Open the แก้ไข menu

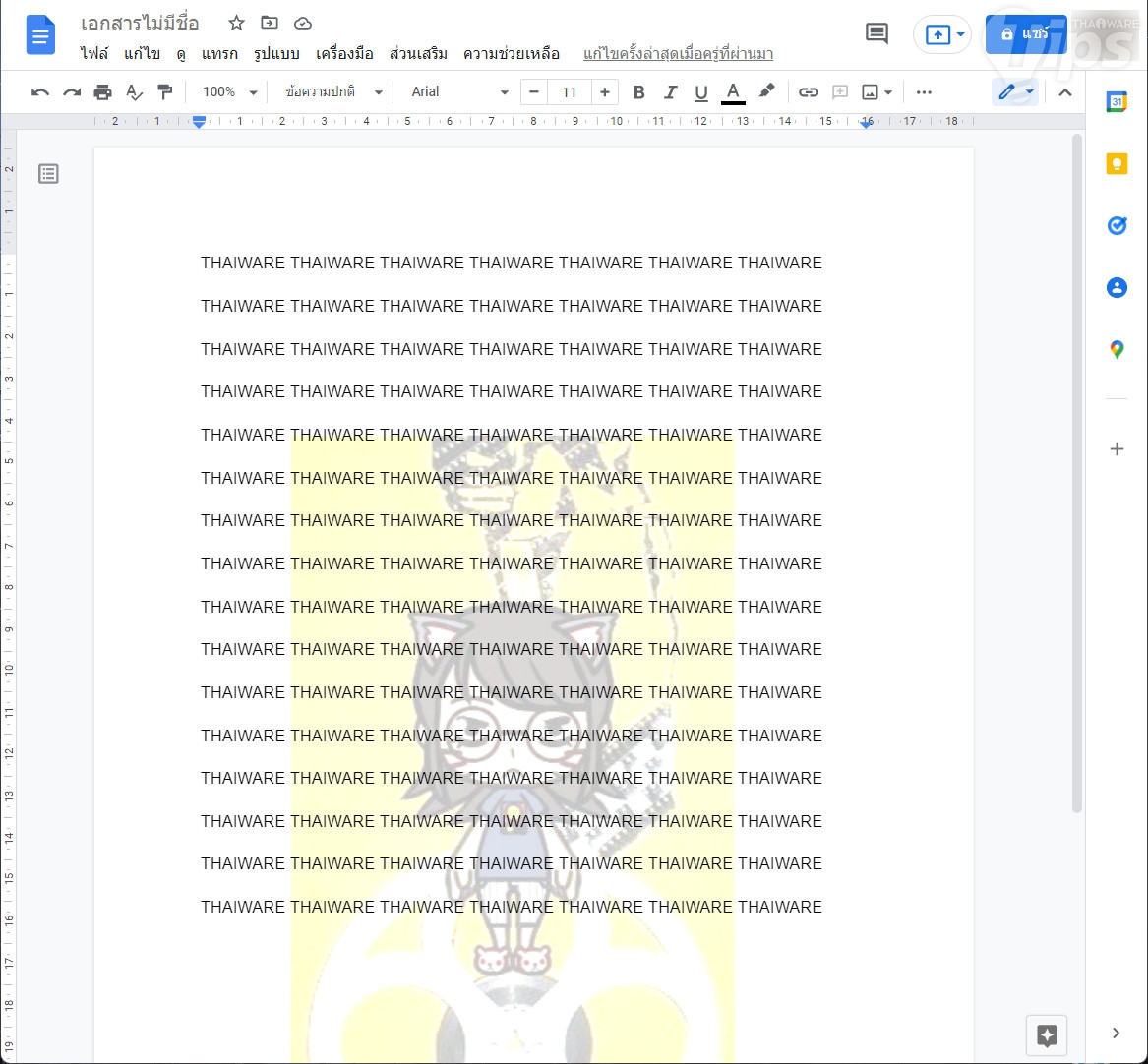point(142,53)
